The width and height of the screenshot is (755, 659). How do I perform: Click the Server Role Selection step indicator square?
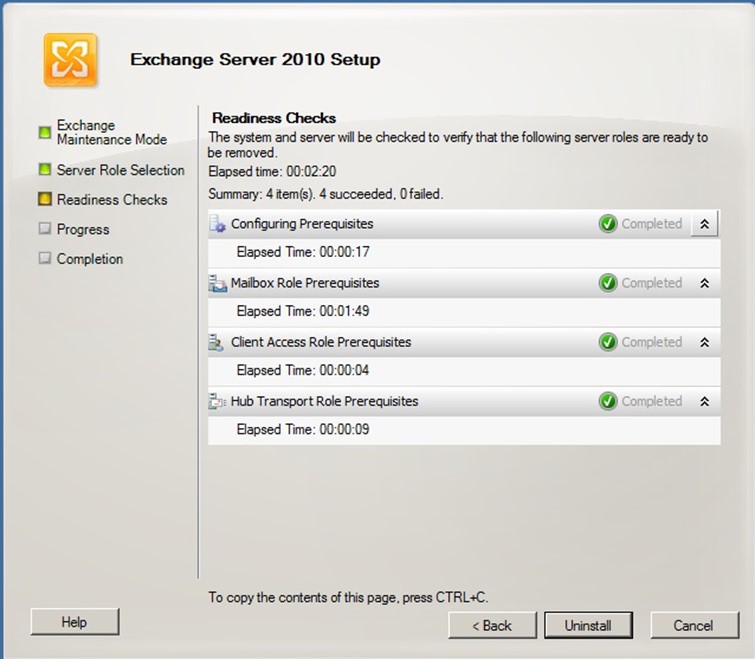[45, 169]
